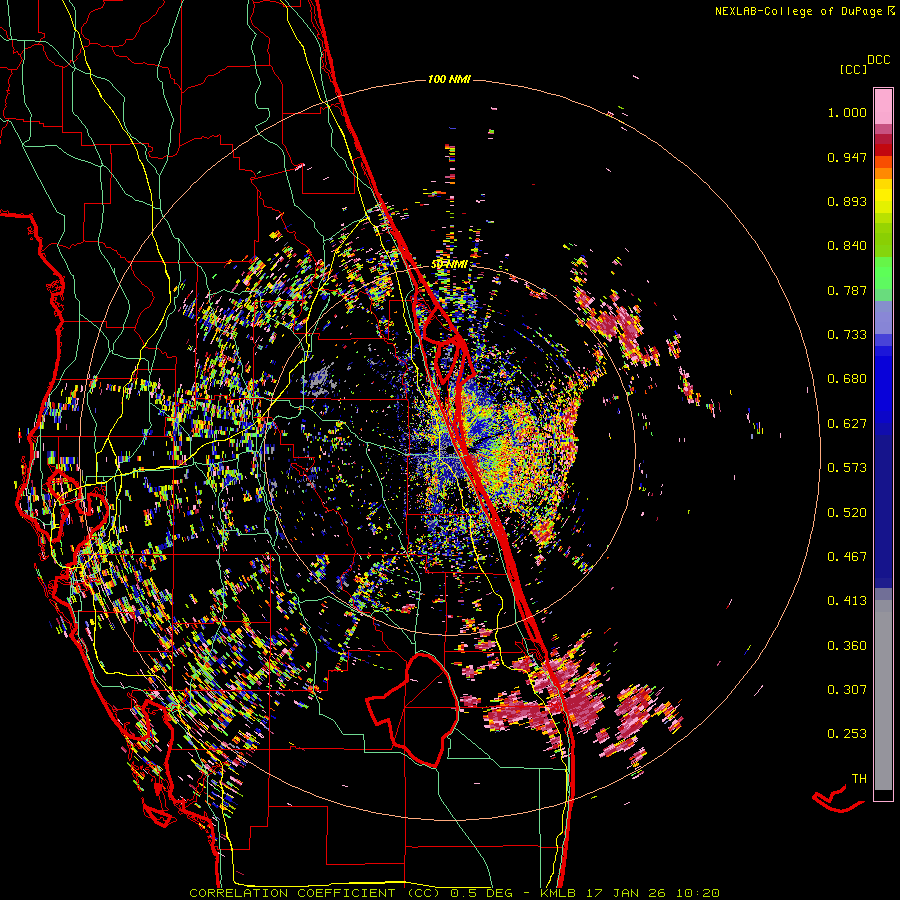Click the 0.947 legend value
Viewport: 900px width, 900px height.
pyautogui.click(x=847, y=157)
